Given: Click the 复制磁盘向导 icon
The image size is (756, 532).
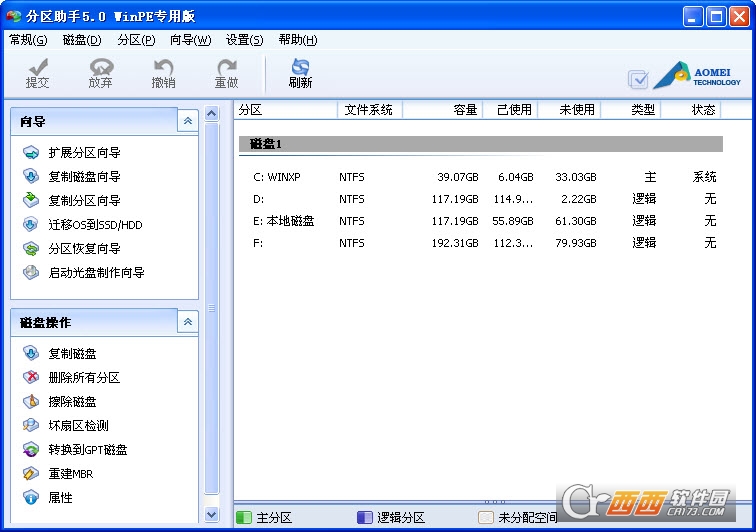Looking at the screenshot, I should click(31, 177).
